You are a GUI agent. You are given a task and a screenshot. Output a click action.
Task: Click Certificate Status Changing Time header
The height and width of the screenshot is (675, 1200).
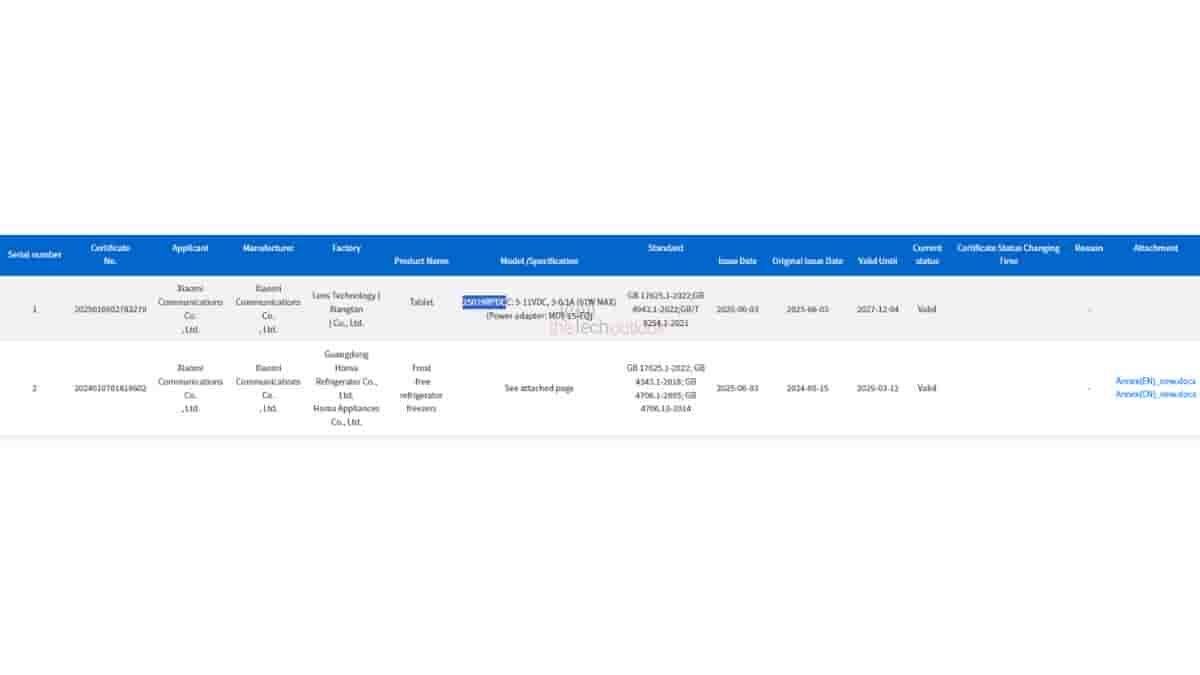[x=1008, y=254]
